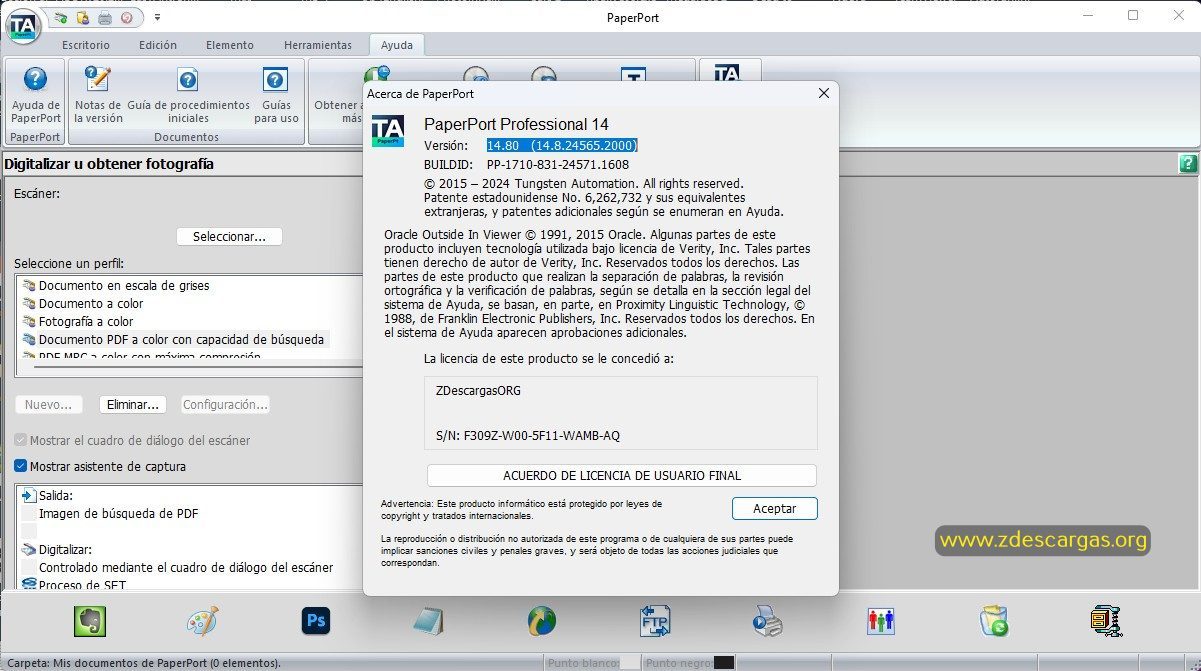Click the TA PaperPort logo in the about dialog

[x=388, y=131]
